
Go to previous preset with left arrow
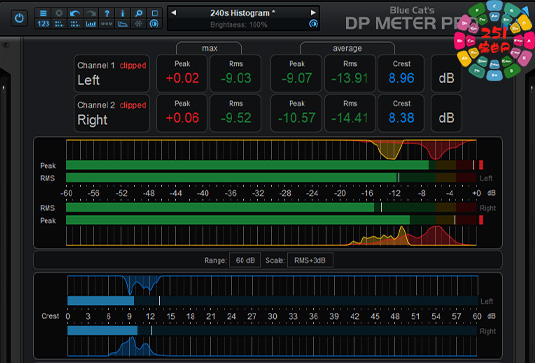[174, 13]
